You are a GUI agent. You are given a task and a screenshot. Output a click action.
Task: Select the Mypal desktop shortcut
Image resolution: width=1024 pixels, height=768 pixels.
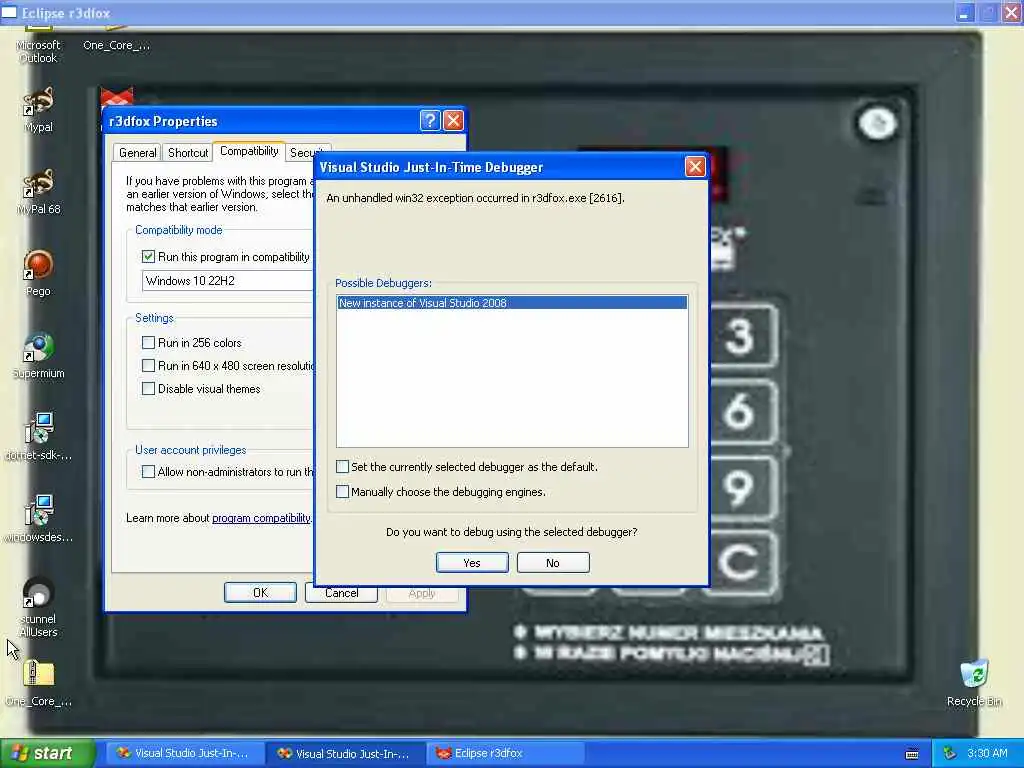pyautogui.click(x=39, y=110)
